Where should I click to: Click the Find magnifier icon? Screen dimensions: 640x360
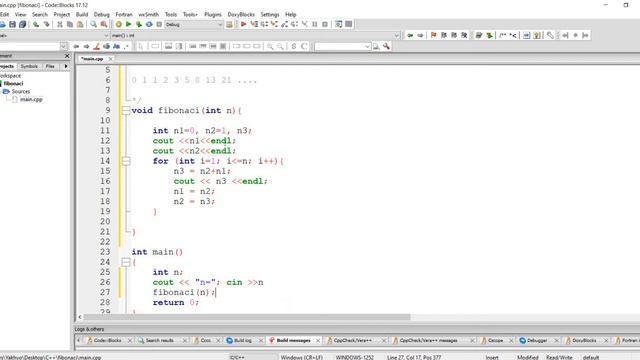pyautogui.click(x=93, y=24)
